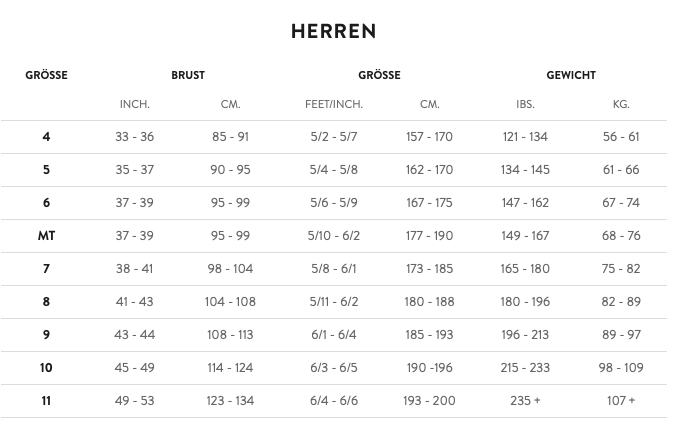The image size is (688, 439).
Task: Select weight value 180 - 196
Action: [525, 302]
